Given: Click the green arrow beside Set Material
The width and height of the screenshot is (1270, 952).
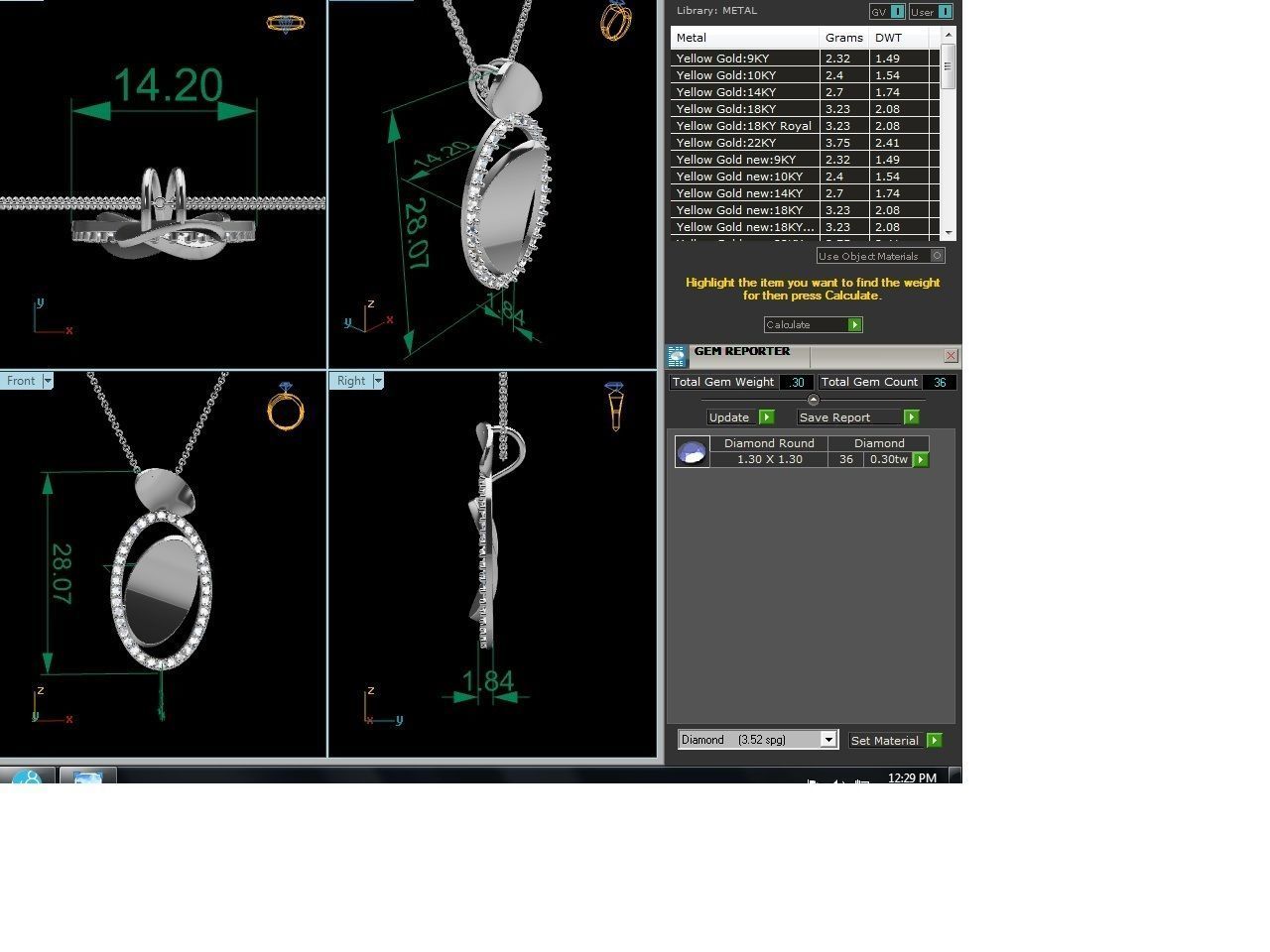Looking at the screenshot, I should [934, 741].
